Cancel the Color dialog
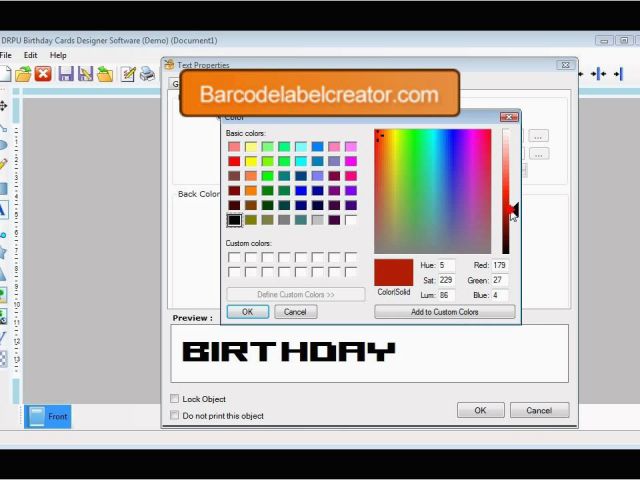The width and height of the screenshot is (640, 480). point(295,312)
